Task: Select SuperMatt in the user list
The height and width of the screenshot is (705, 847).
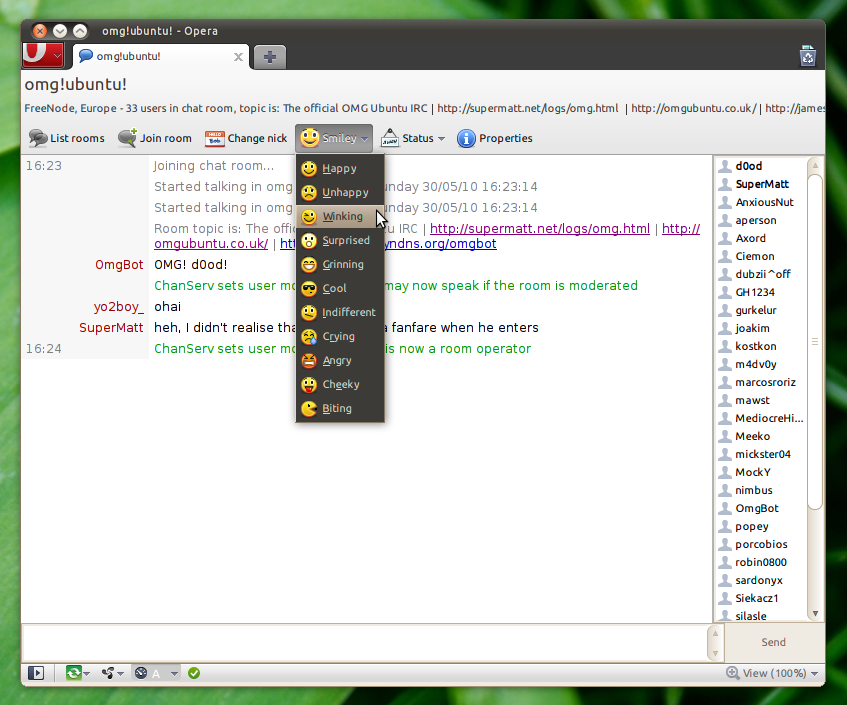Action: coord(761,184)
